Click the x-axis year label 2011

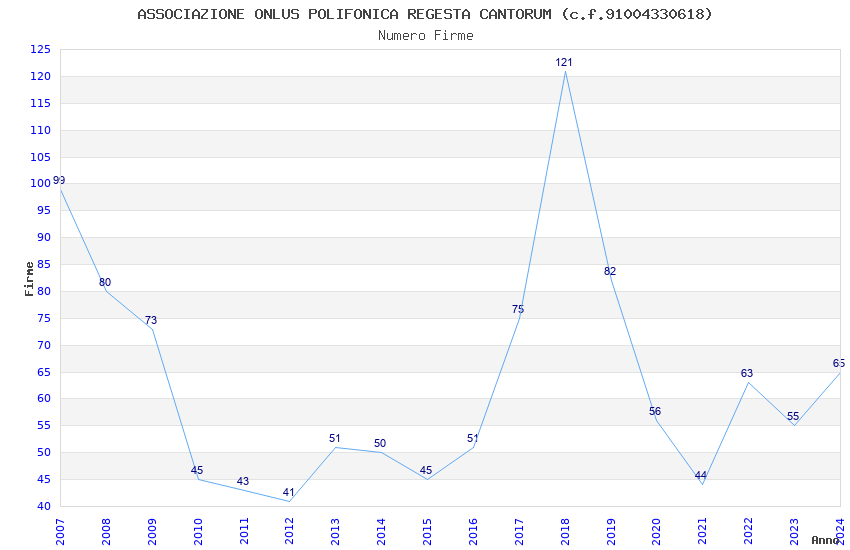click(x=244, y=532)
